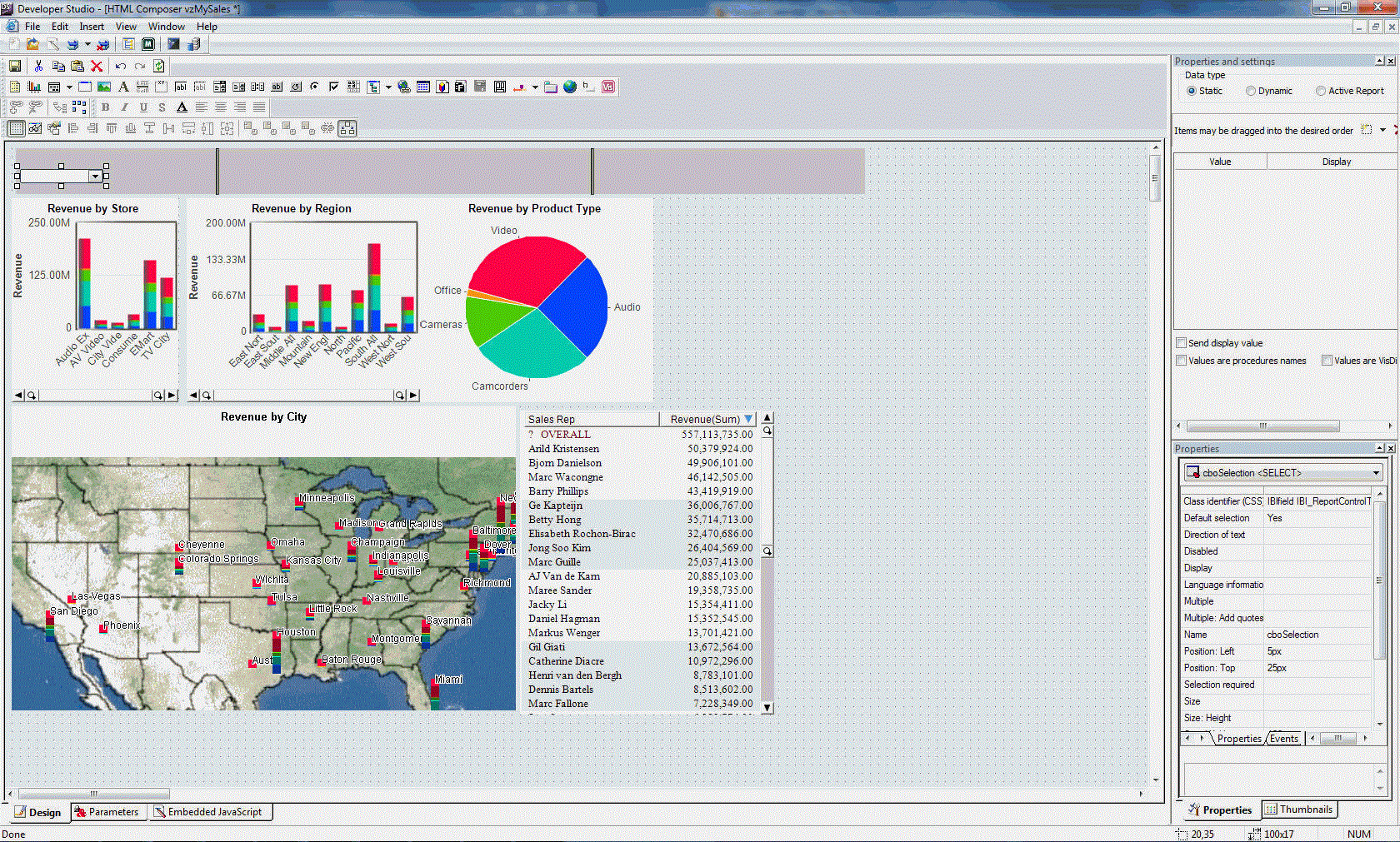This screenshot has height=842, width=1400.
Task: Open the cboSelection object dropdown
Action: pyautogui.click(x=1376, y=473)
